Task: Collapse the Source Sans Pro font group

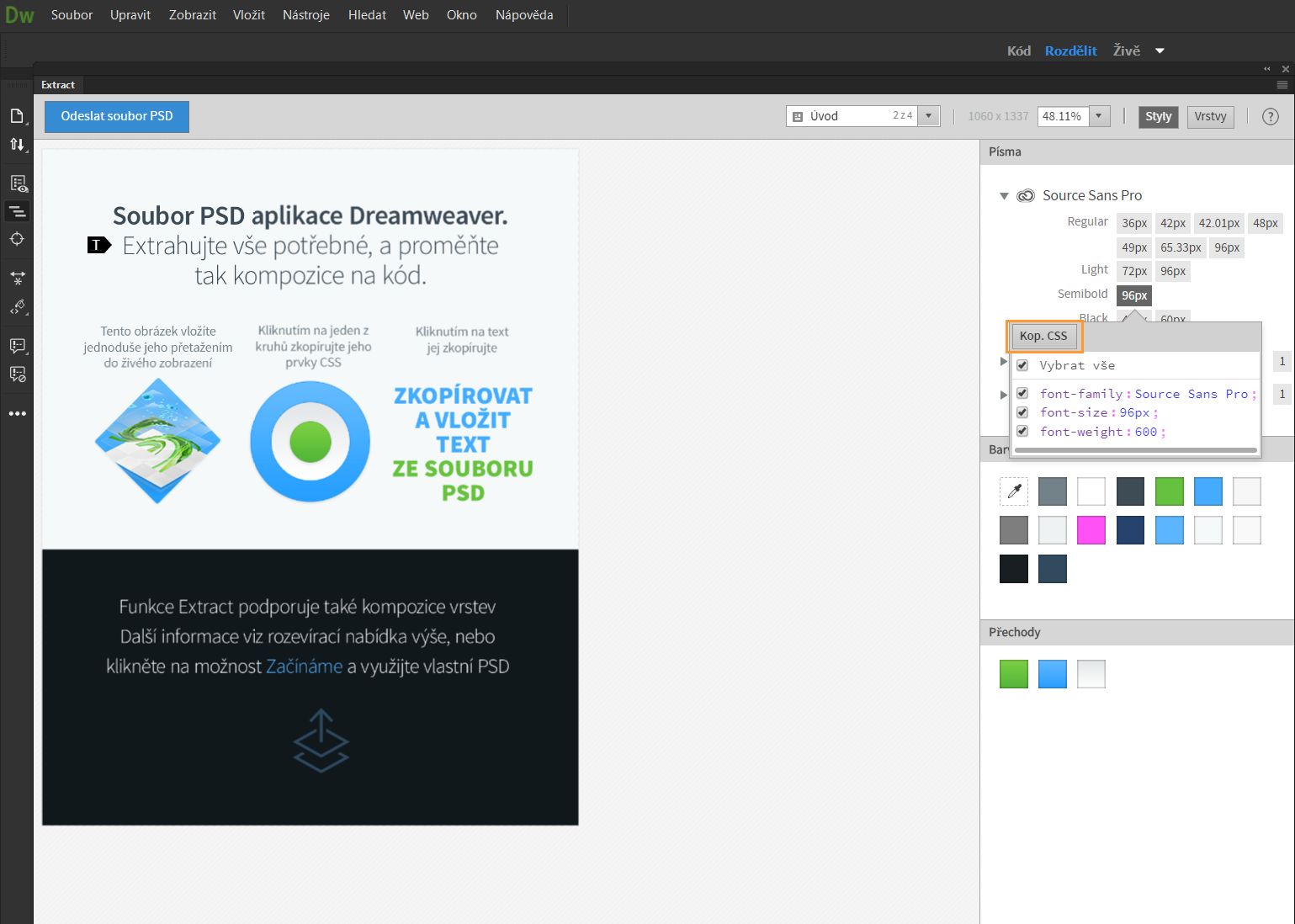Action: 1004,196
